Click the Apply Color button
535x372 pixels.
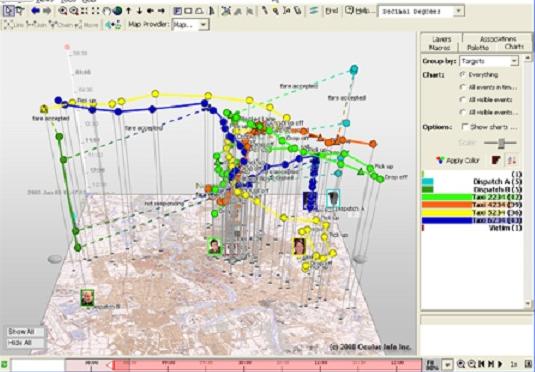point(457,160)
